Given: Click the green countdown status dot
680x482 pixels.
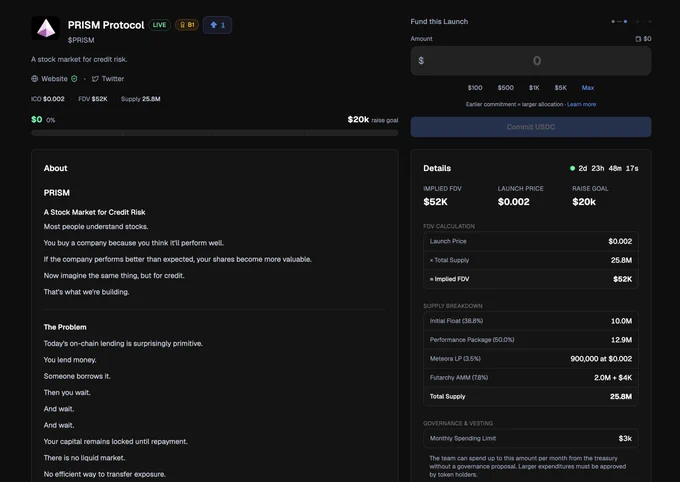Looking at the screenshot, I should coord(572,168).
